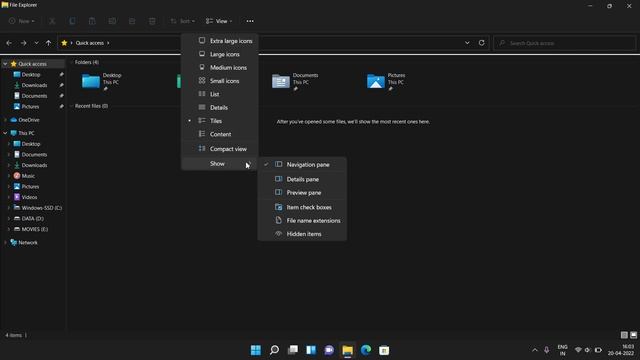Open address bar history dropdown
Viewport: 640px width, 360px height.
coord(467,43)
